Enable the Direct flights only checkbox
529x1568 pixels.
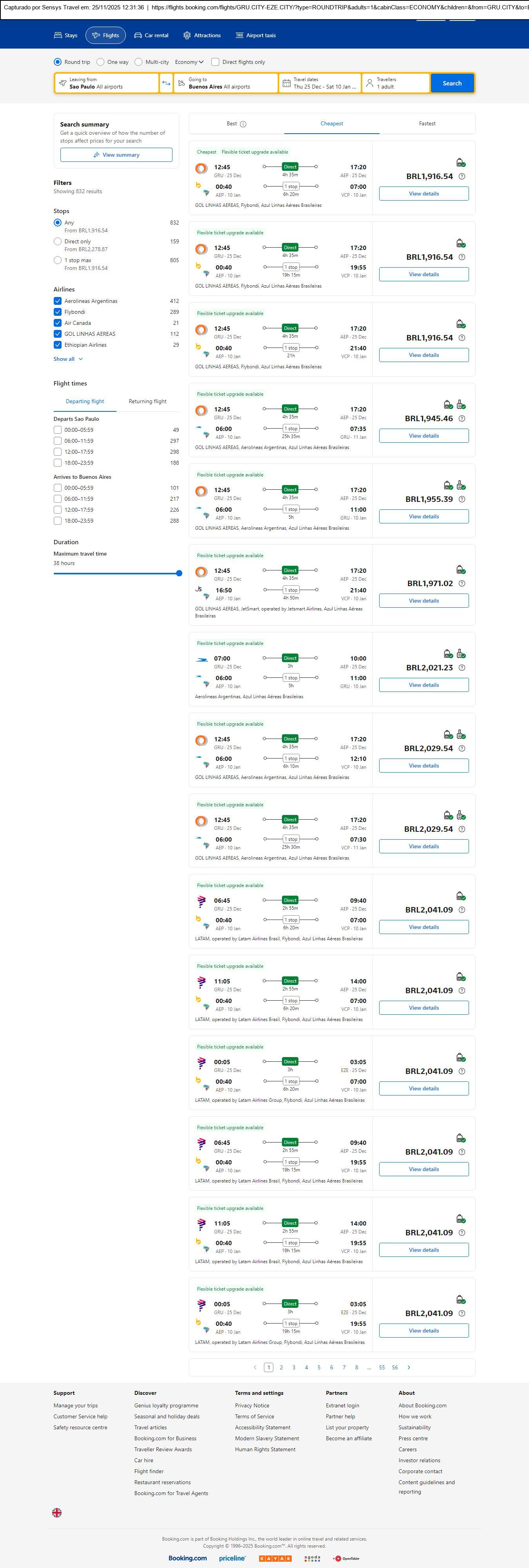click(x=215, y=62)
